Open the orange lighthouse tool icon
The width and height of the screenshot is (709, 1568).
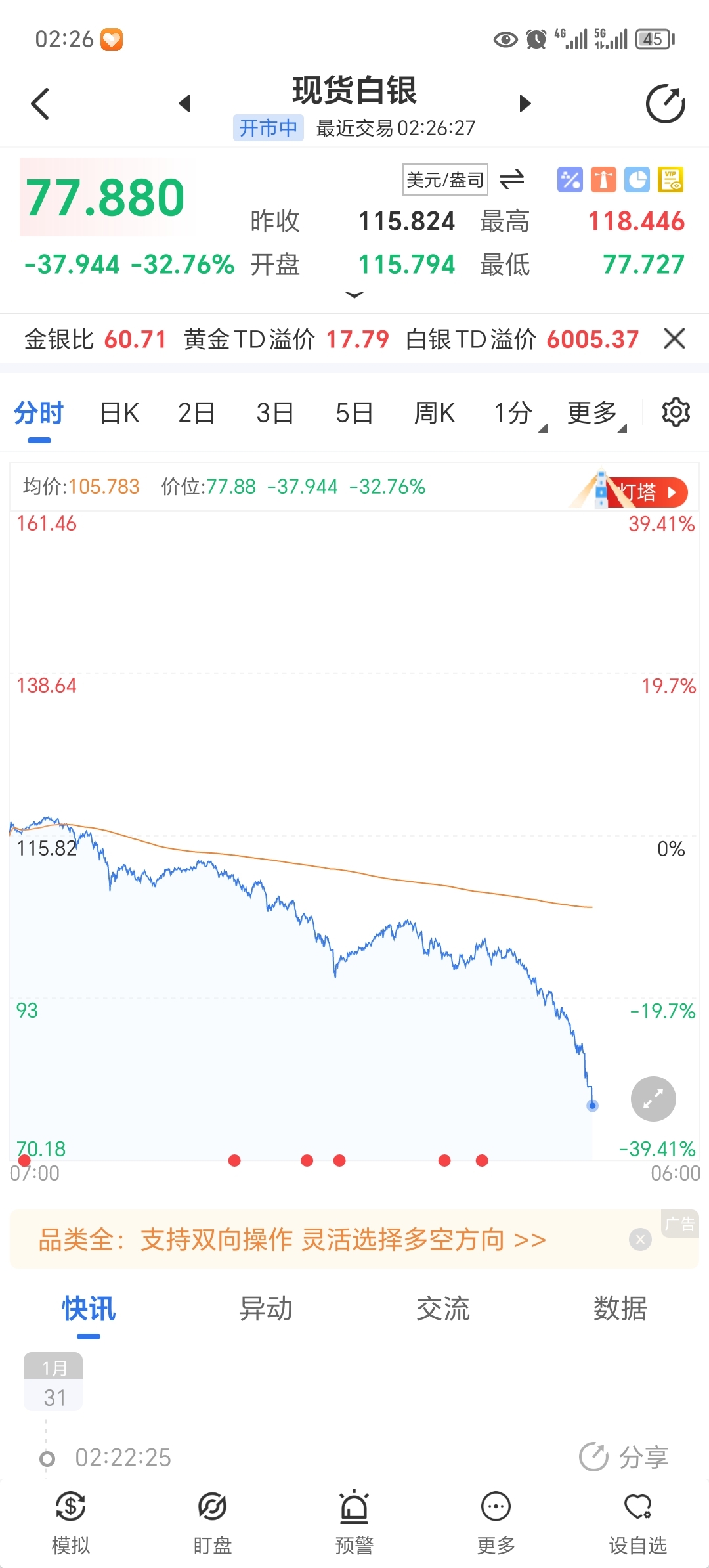pos(603,180)
